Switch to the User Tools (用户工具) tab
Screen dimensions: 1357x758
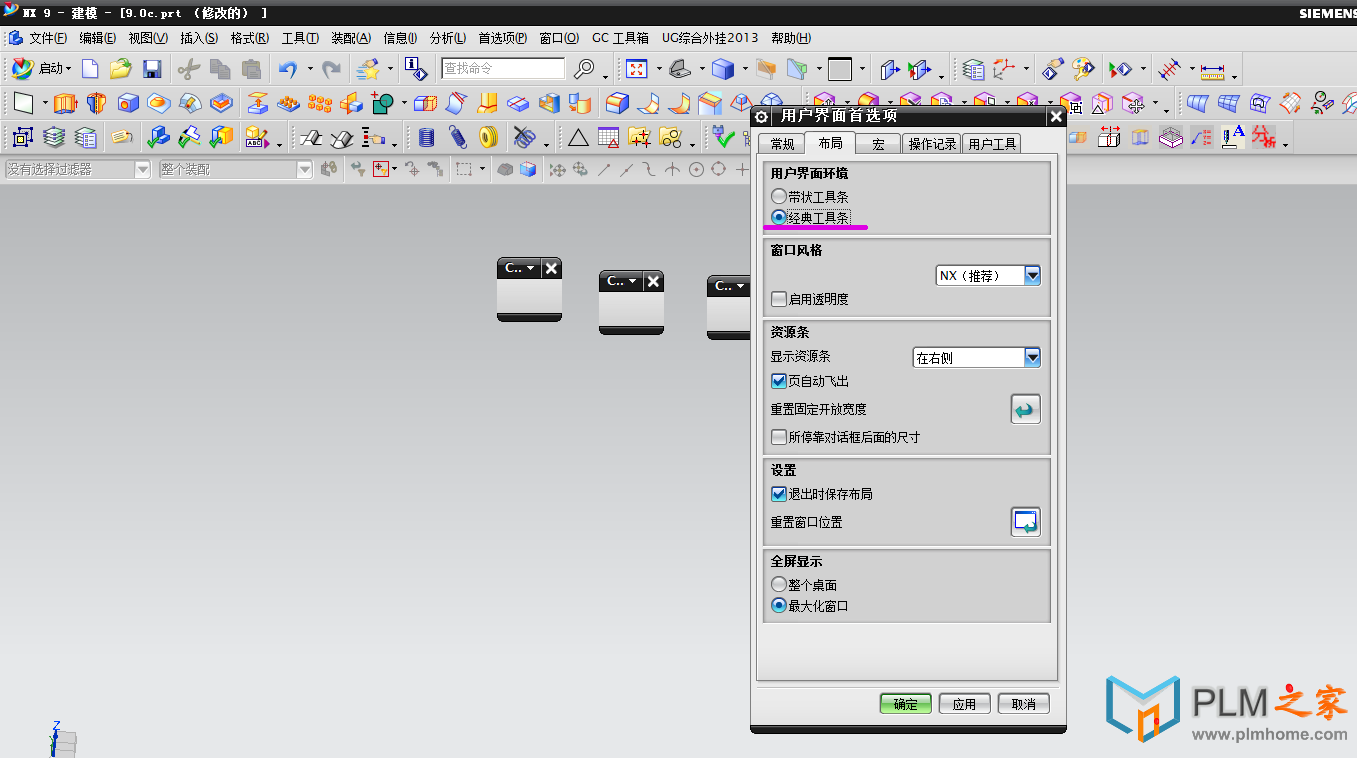992,144
